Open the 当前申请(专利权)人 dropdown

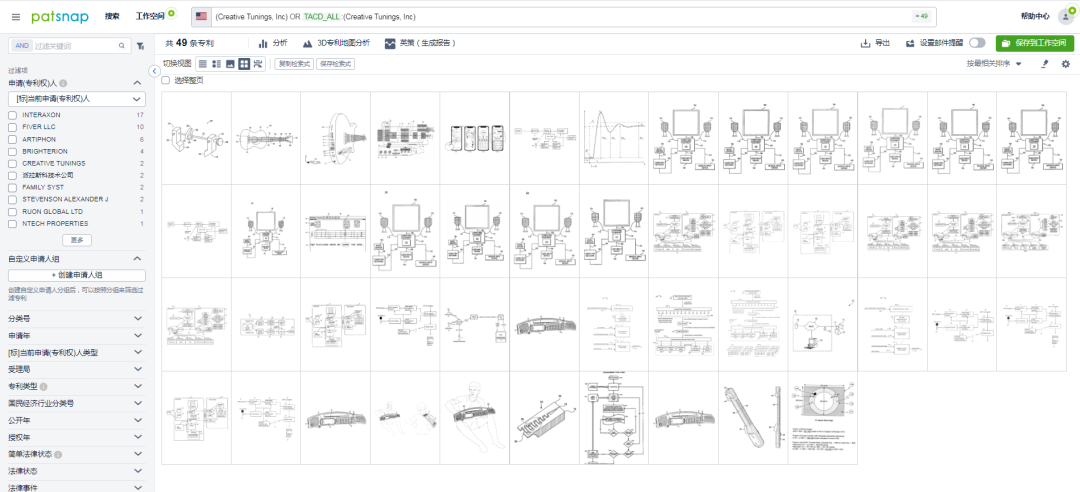76,99
